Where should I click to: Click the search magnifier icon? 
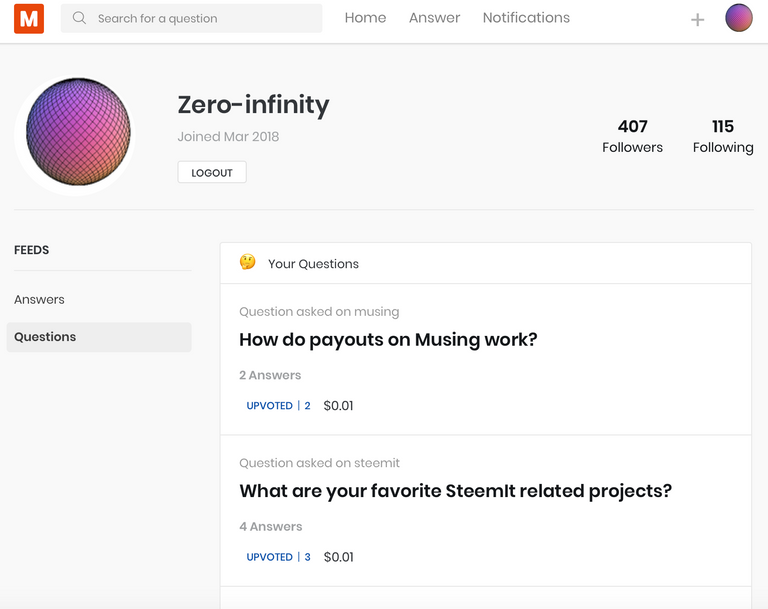(x=79, y=18)
